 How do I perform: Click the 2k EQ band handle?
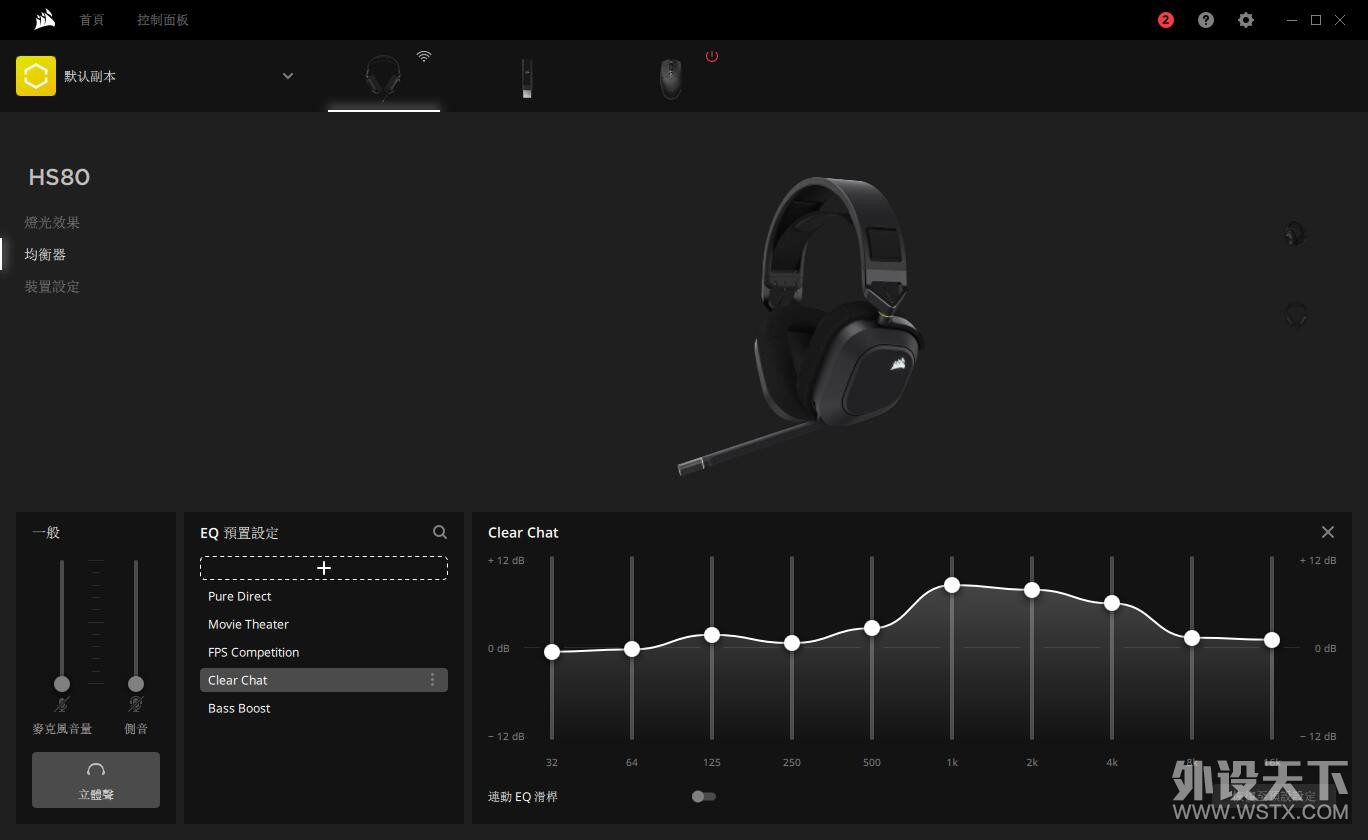[1032, 590]
